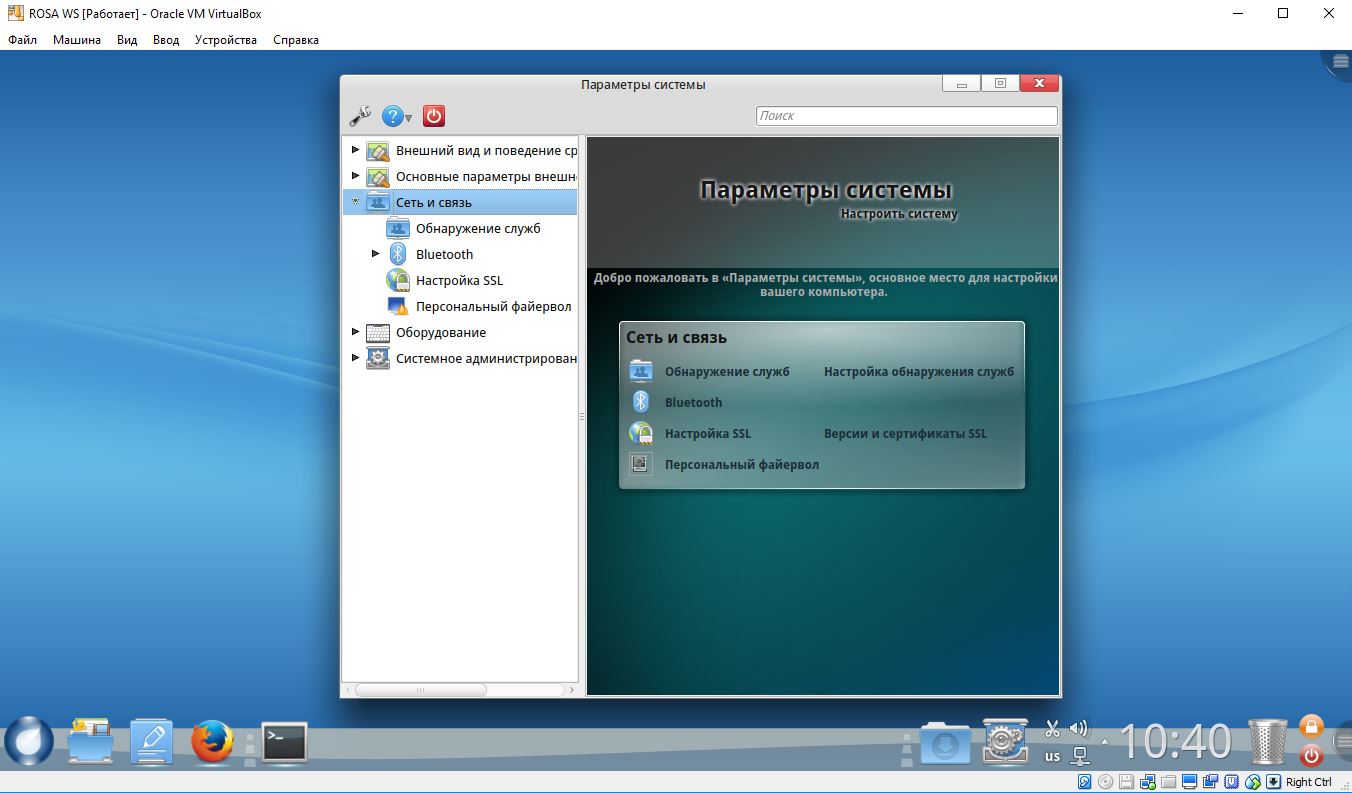Click the keyboard capture arrow beside Right Ctrl
The image size is (1352, 793).
[1274, 782]
